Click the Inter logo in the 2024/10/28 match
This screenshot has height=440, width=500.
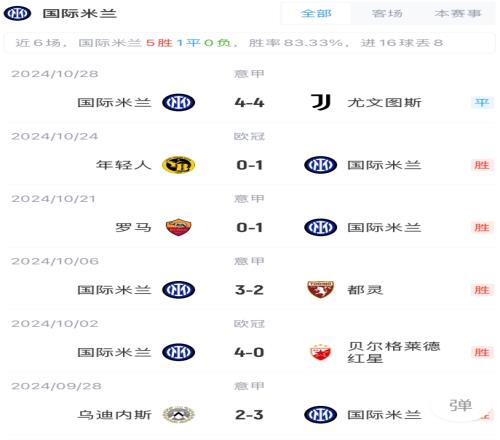(178, 102)
